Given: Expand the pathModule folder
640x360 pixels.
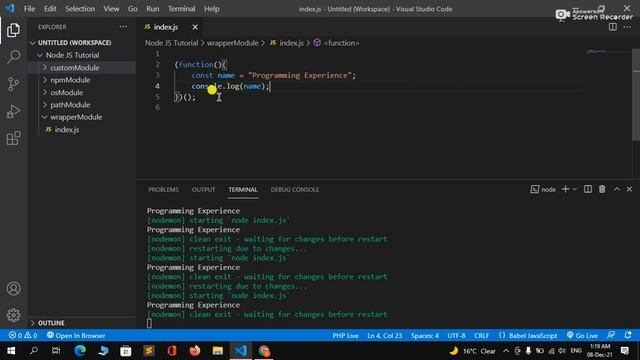Looking at the screenshot, I should (82, 104).
